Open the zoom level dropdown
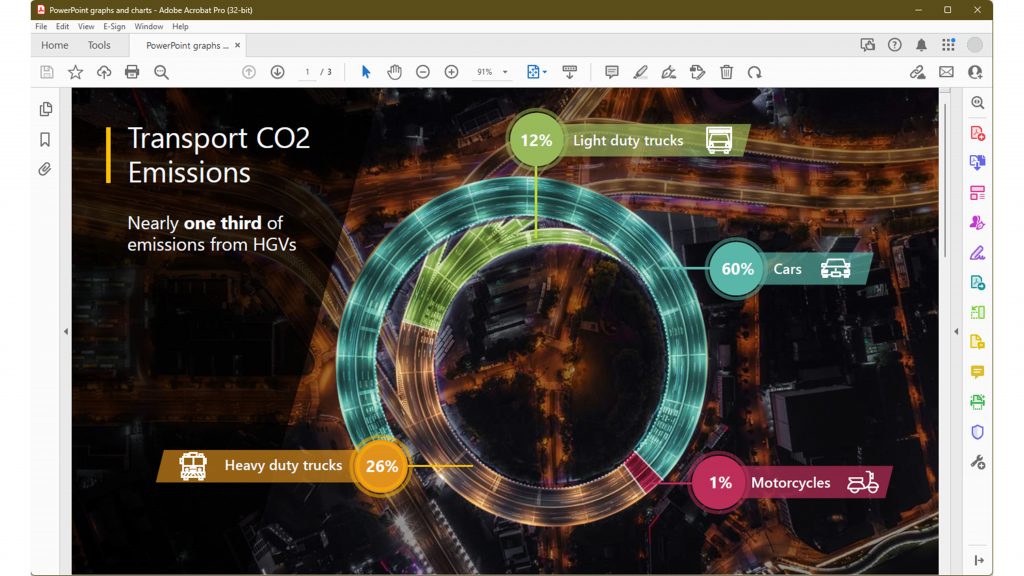Viewport: 1024px width, 576px height. point(505,71)
